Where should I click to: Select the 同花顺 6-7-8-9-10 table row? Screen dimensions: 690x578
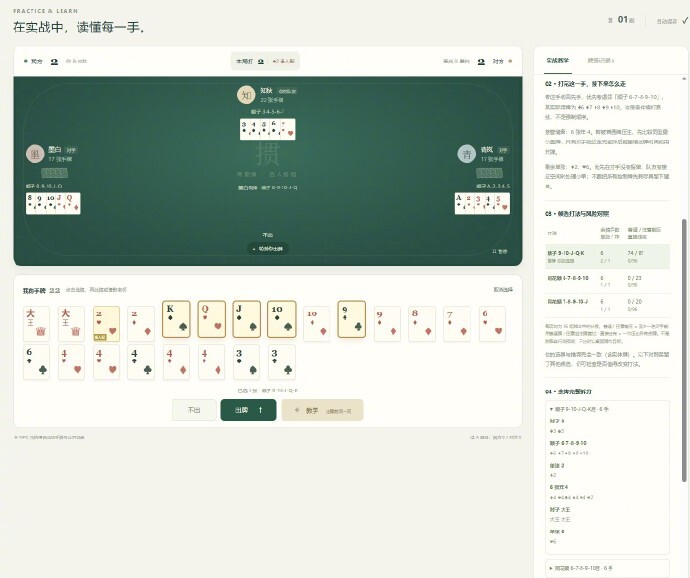tap(607, 281)
